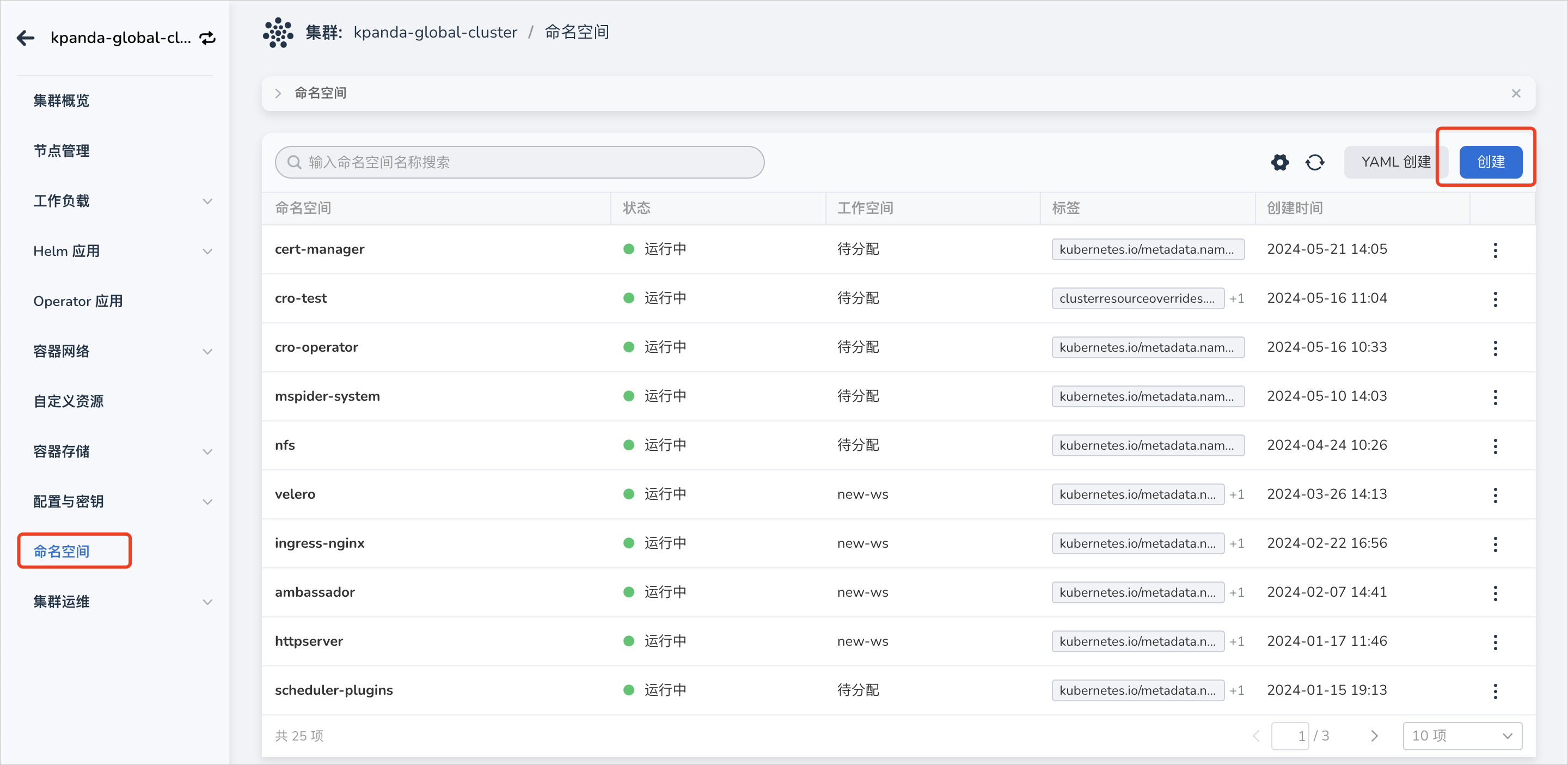Screen dimensions: 1568x765
Task: Click the 共 25 项 total count
Action: 299,736
